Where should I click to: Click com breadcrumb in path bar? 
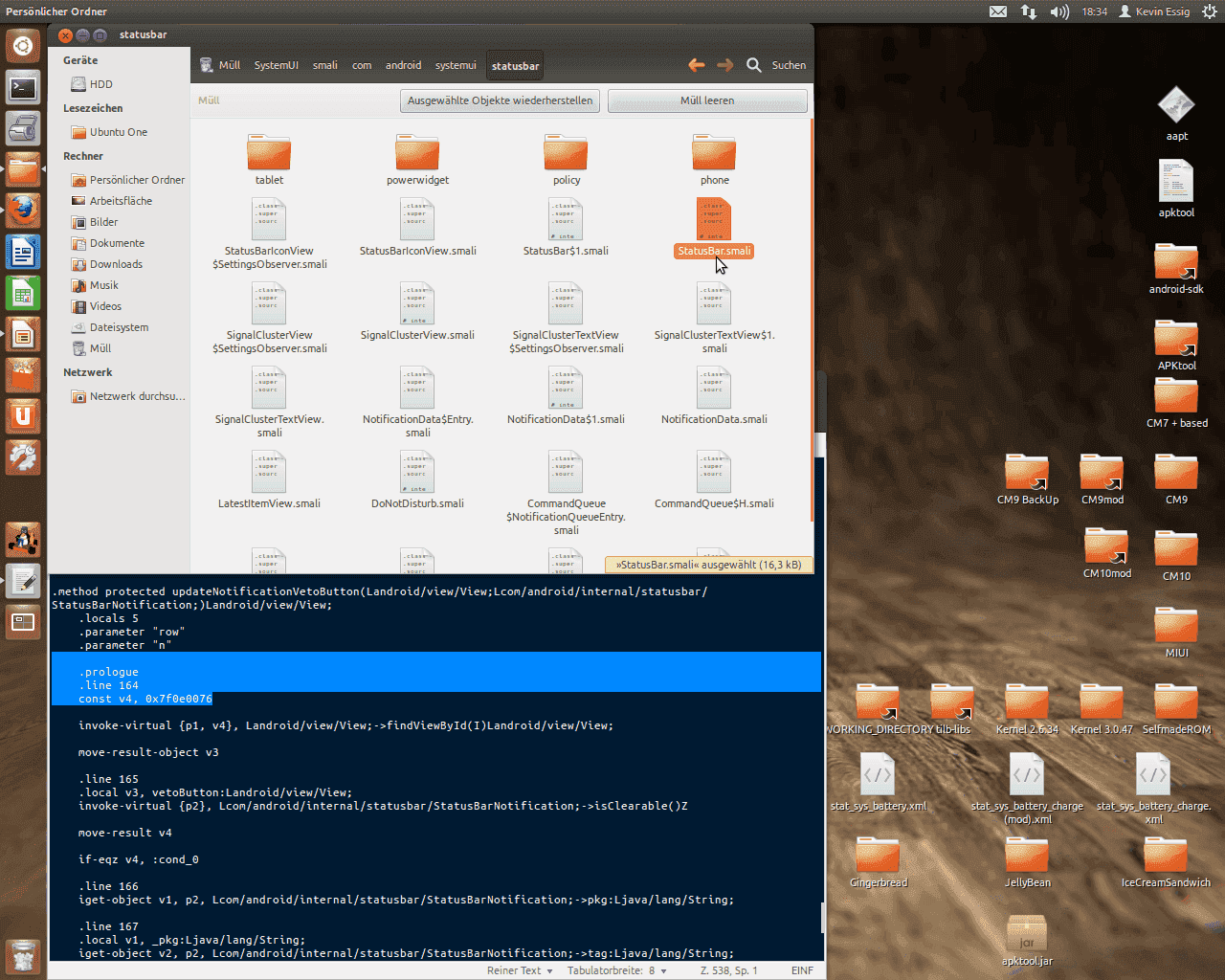point(362,65)
